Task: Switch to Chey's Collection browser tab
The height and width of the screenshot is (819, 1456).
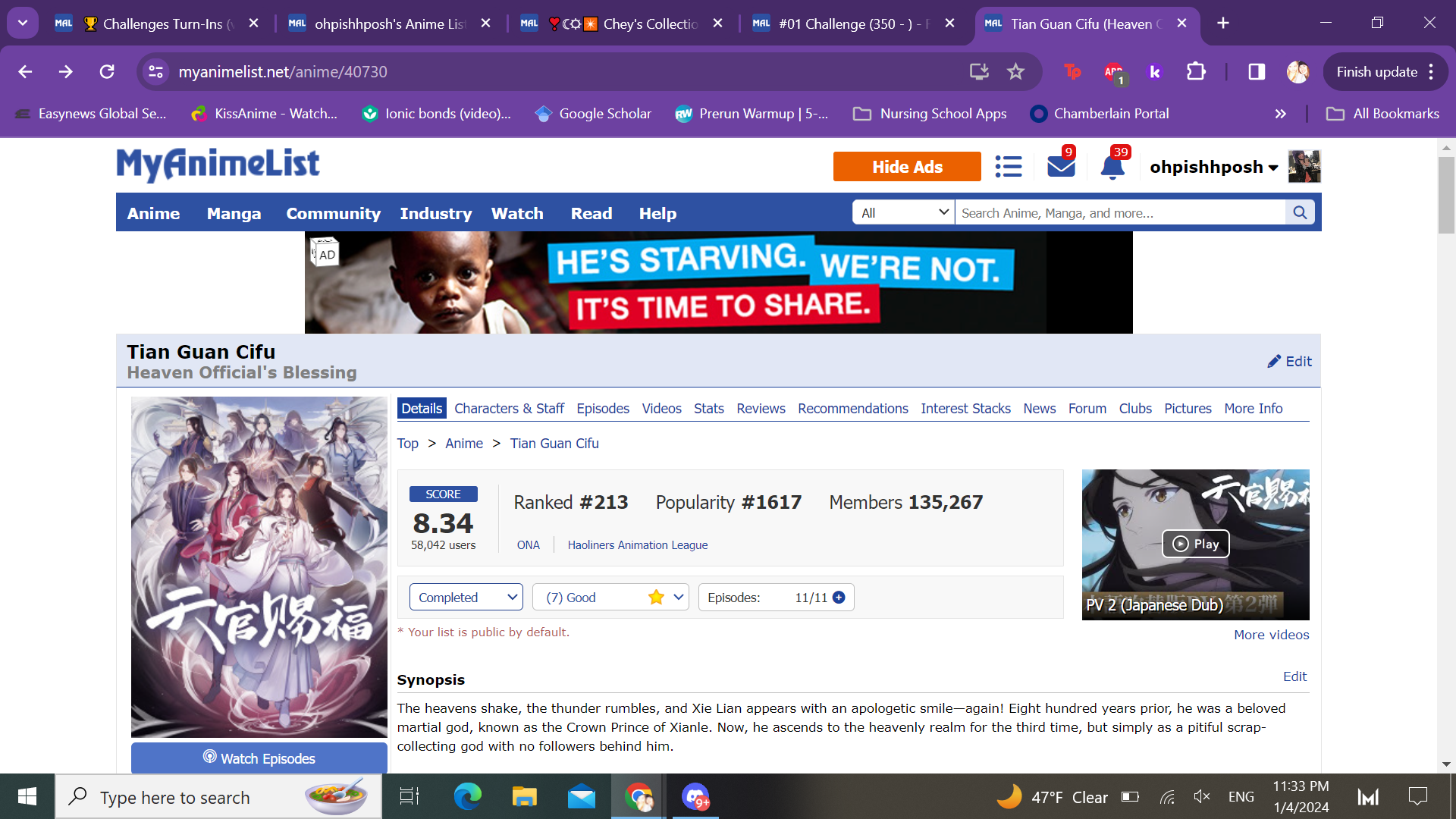Action: coord(622,24)
